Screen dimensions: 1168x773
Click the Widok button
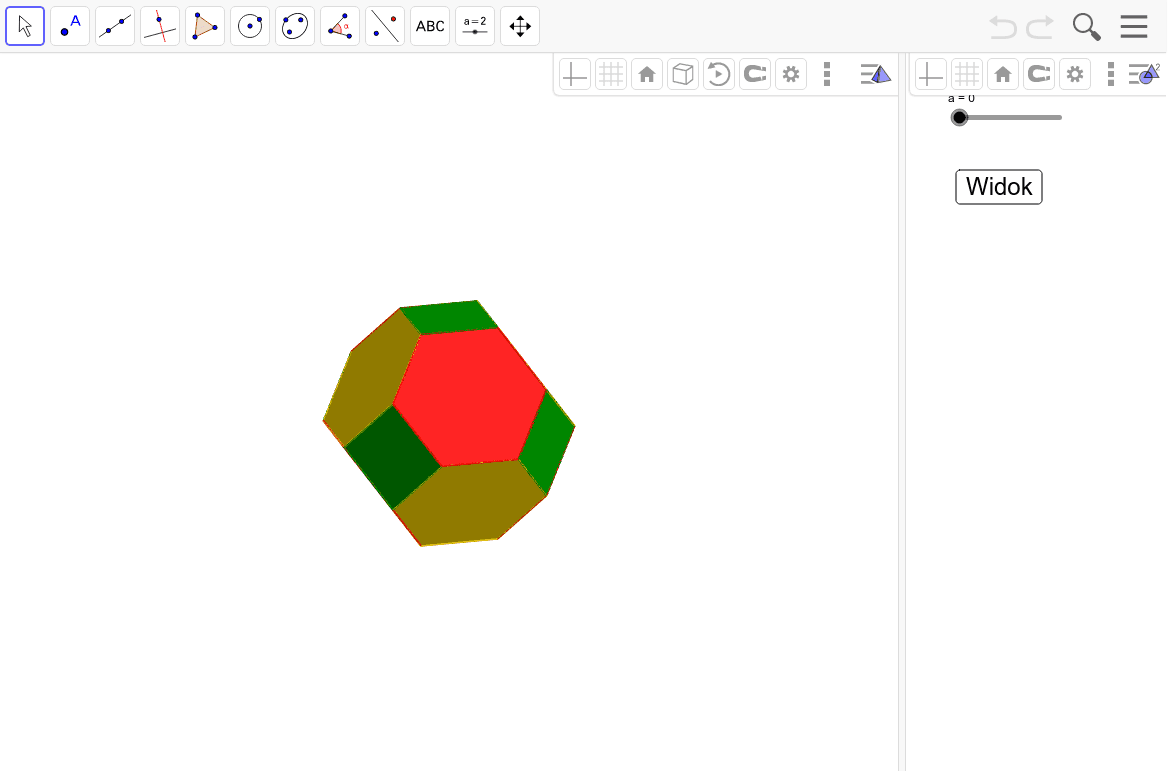[x=999, y=187]
